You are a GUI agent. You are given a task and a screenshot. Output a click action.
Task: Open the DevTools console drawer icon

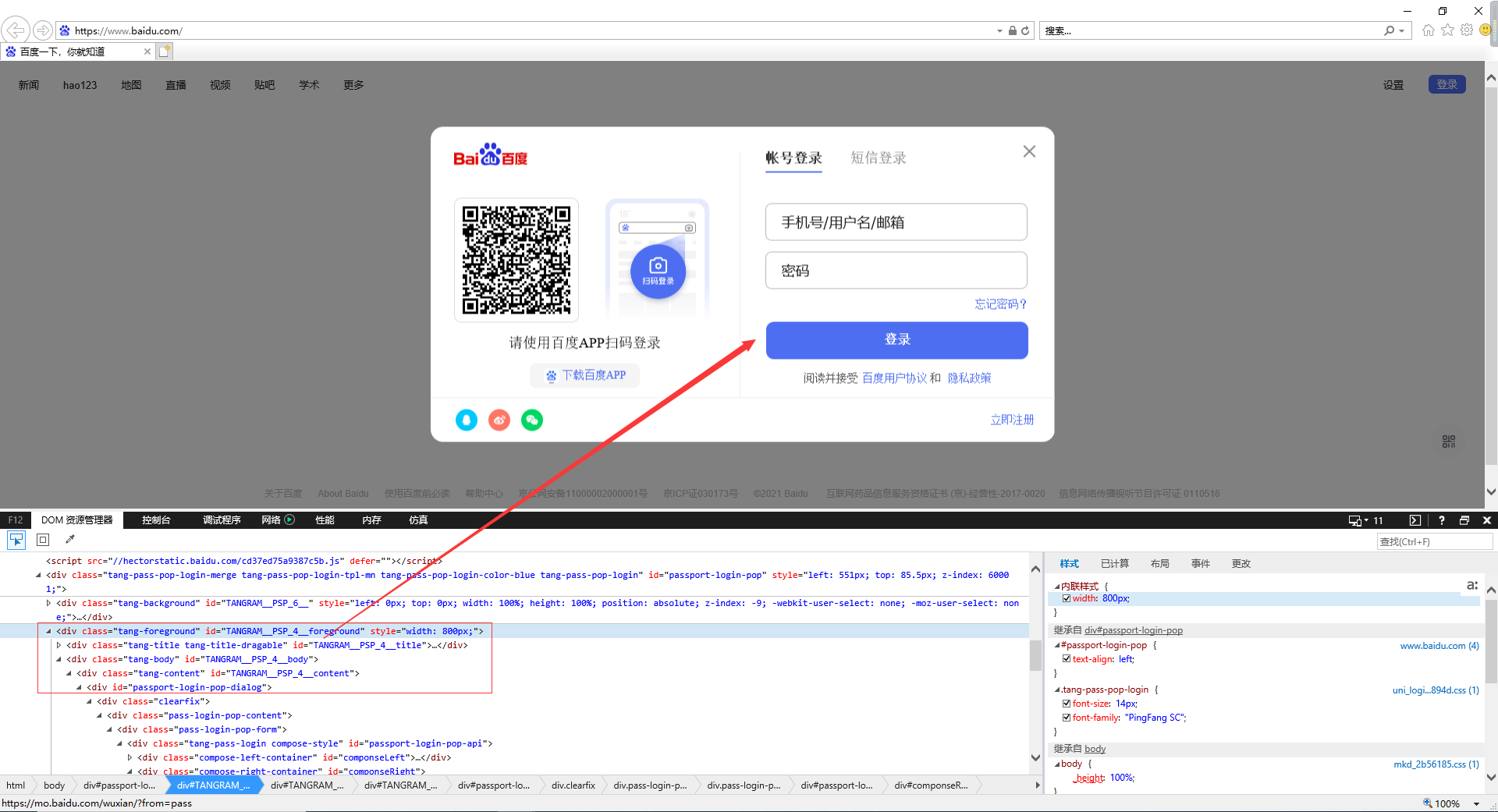[1415, 520]
